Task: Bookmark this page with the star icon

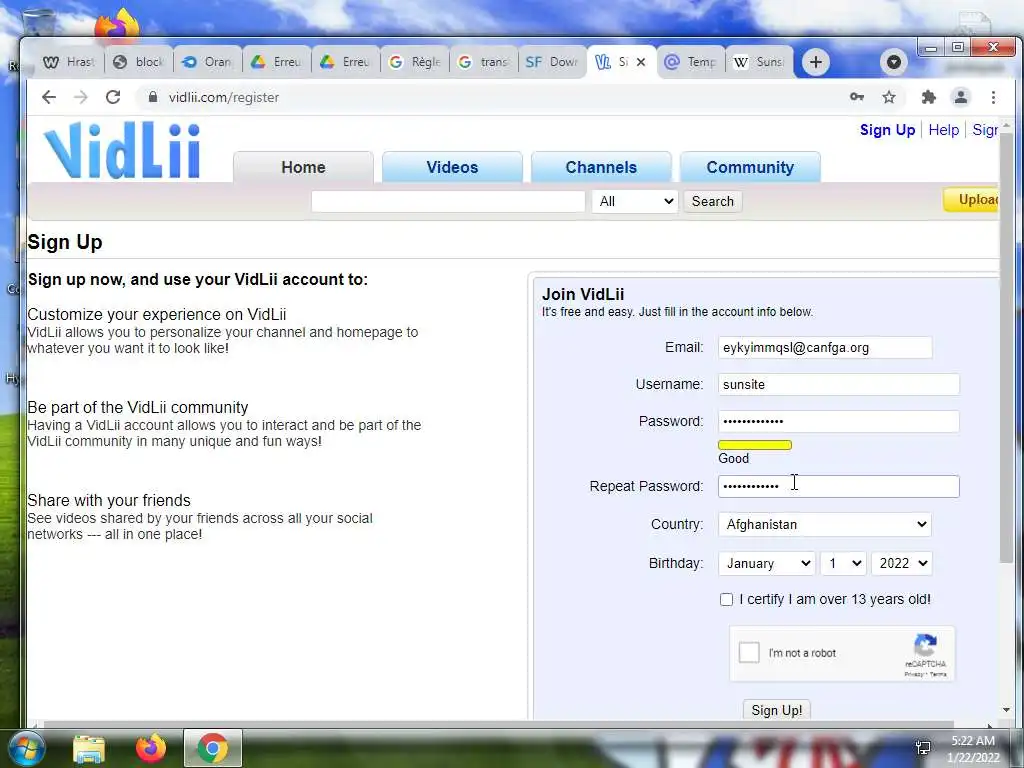Action: click(x=889, y=97)
